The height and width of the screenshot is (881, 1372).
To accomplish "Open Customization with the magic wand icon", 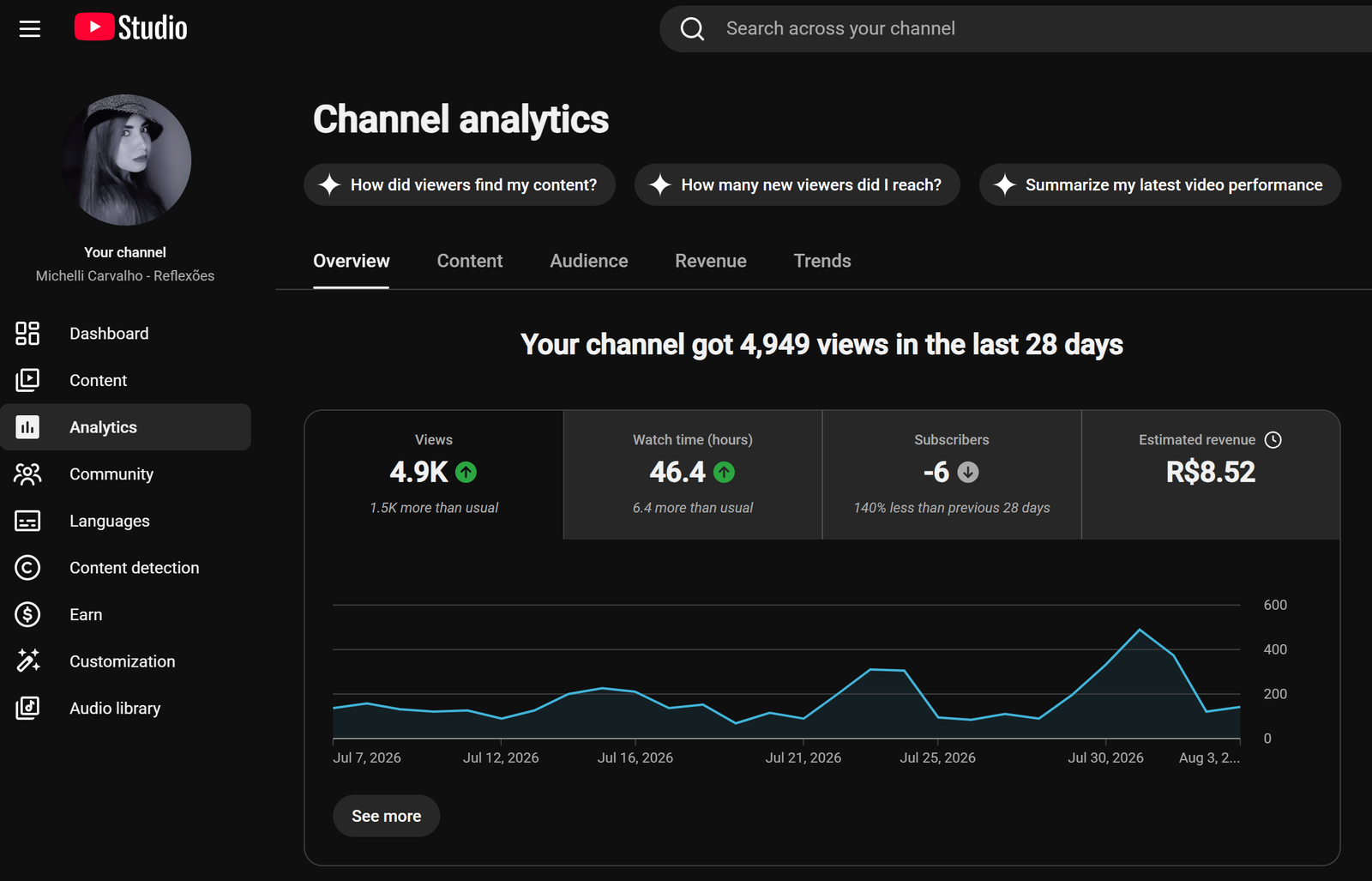I will (x=27, y=661).
